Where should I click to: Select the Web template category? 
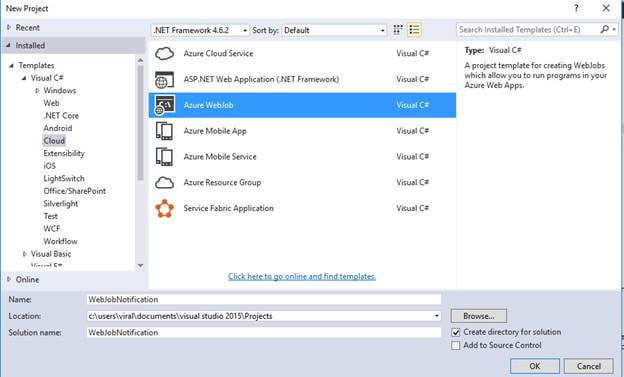51,103
